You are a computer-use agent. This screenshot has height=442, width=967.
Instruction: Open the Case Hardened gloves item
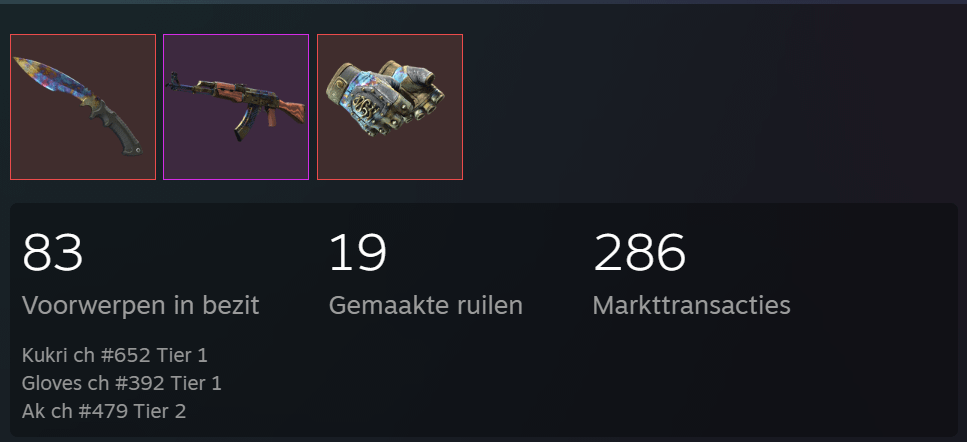(x=390, y=107)
